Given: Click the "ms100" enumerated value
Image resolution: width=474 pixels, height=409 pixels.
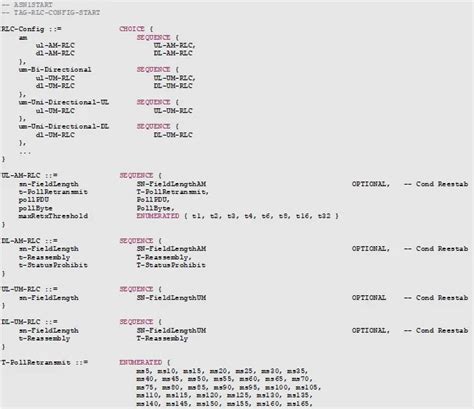Looking at the screenshot, I should [x=276, y=388].
